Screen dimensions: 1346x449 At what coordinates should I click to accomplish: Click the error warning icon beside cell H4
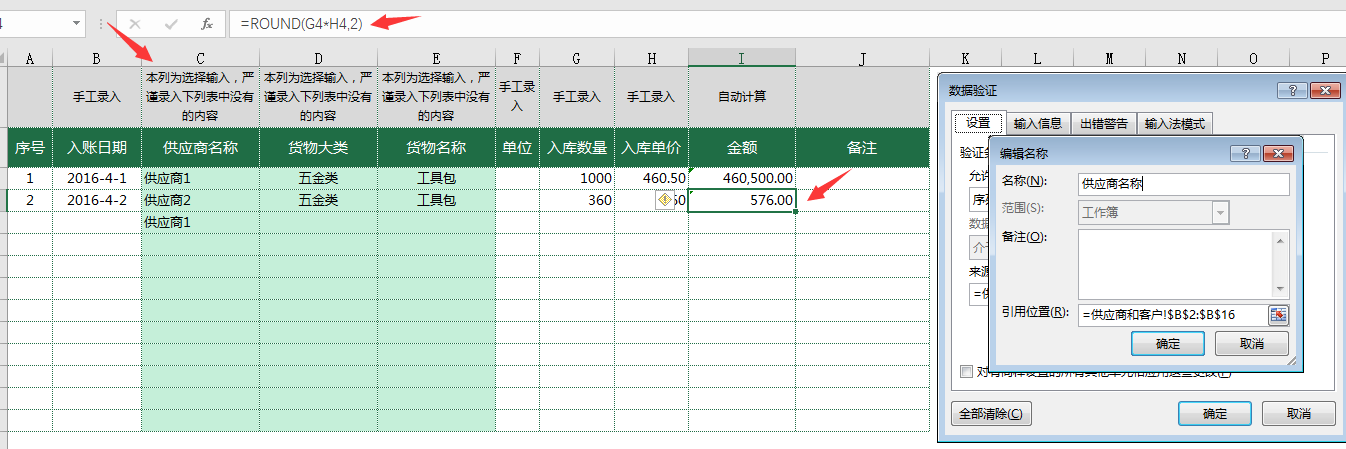pyautogui.click(x=664, y=200)
